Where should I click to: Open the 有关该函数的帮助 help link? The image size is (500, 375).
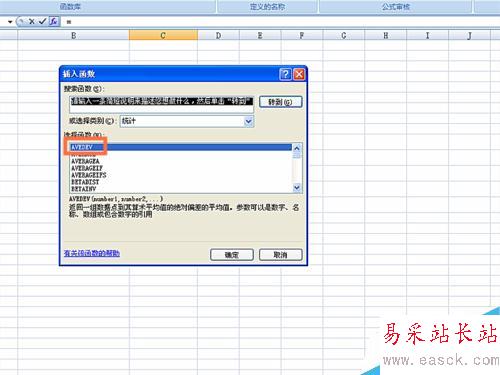click(x=92, y=253)
